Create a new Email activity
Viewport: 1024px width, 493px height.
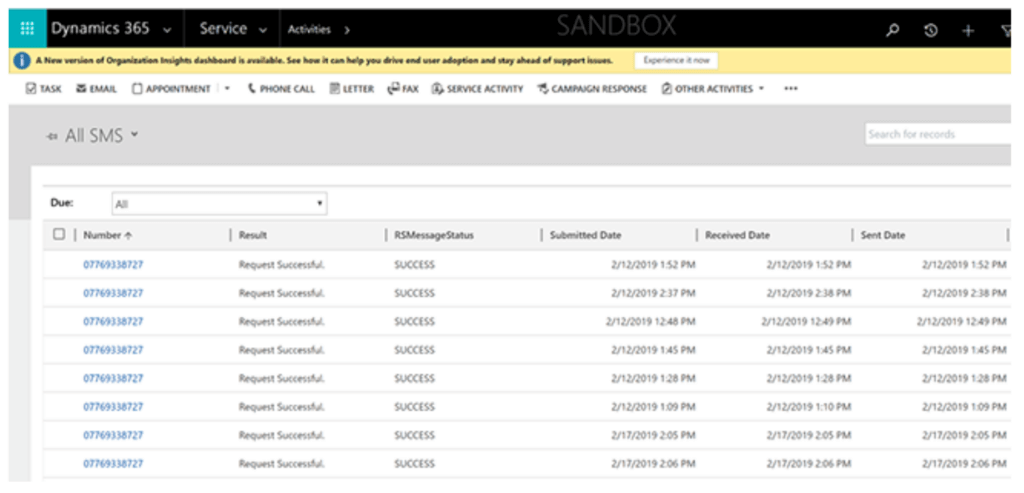(96, 89)
